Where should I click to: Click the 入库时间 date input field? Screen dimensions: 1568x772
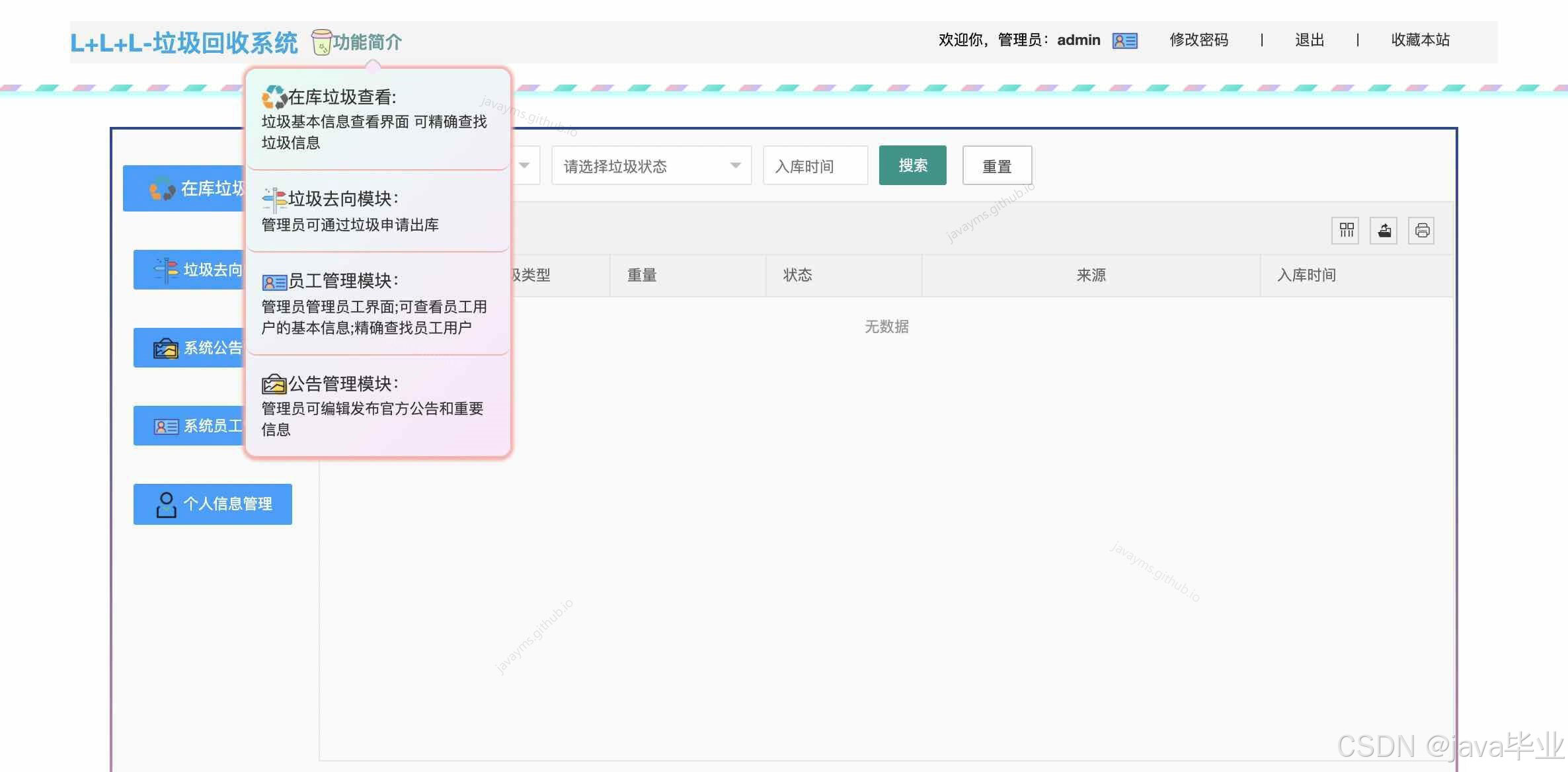[815, 165]
